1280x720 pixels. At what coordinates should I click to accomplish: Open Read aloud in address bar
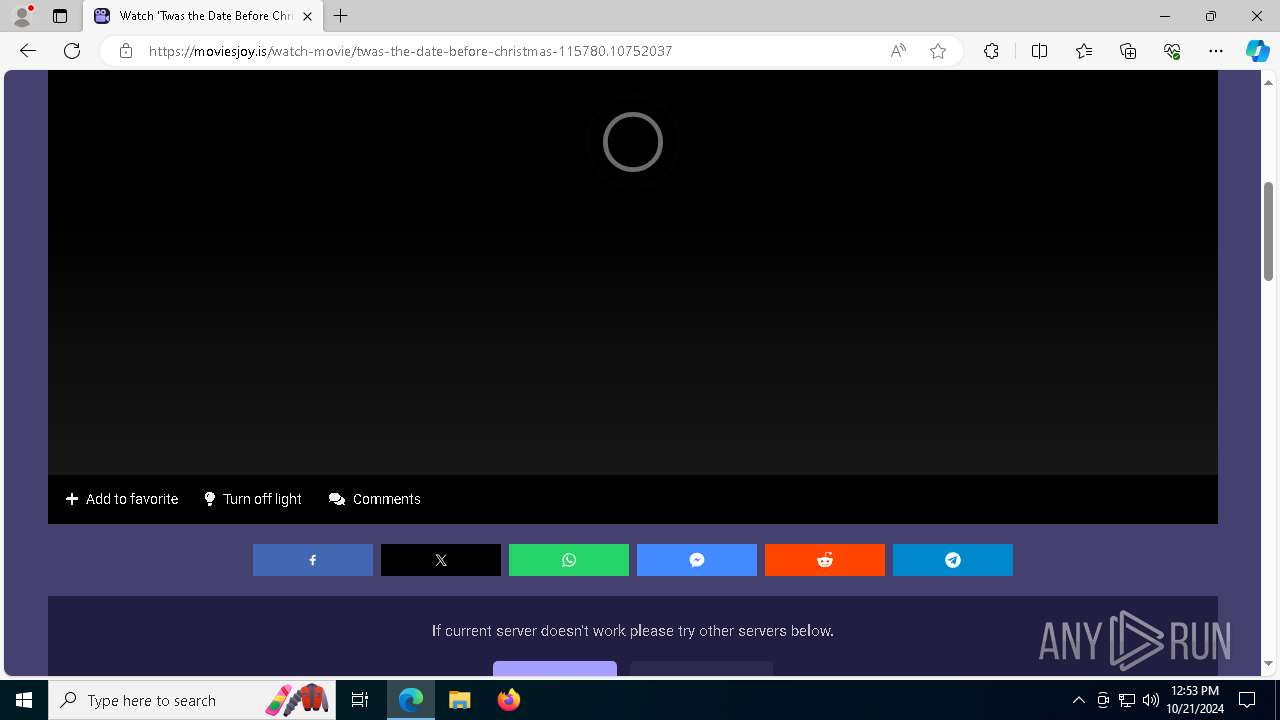[x=898, y=51]
